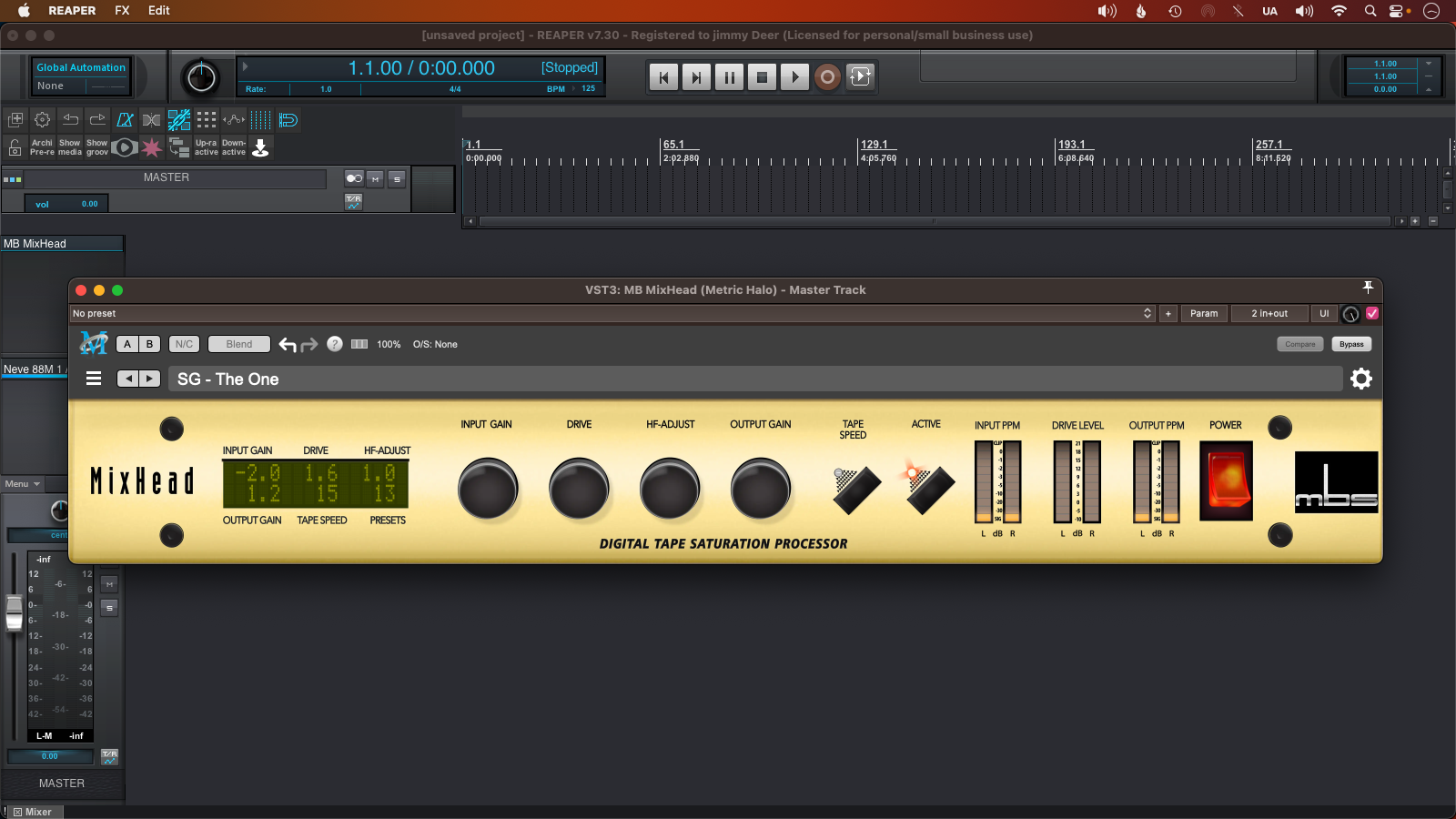This screenshot has height=819, width=1456.
Task: Open the Edit menu
Action: (159, 11)
